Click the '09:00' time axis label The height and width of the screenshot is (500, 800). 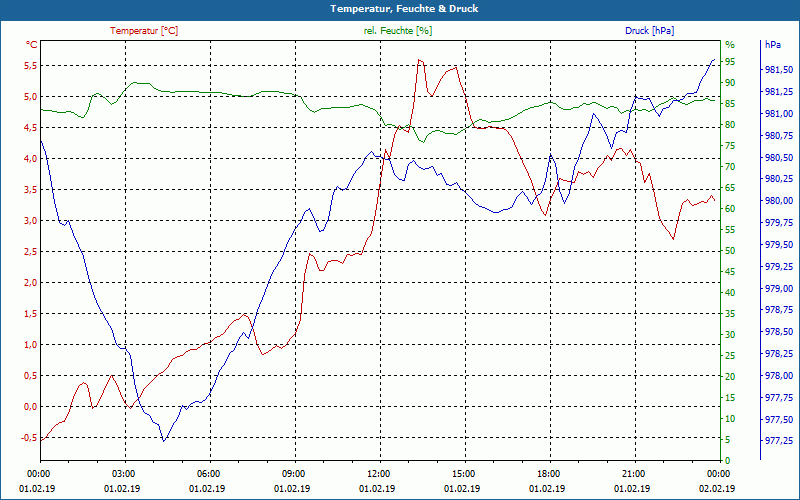pyautogui.click(x=293, y=474)
